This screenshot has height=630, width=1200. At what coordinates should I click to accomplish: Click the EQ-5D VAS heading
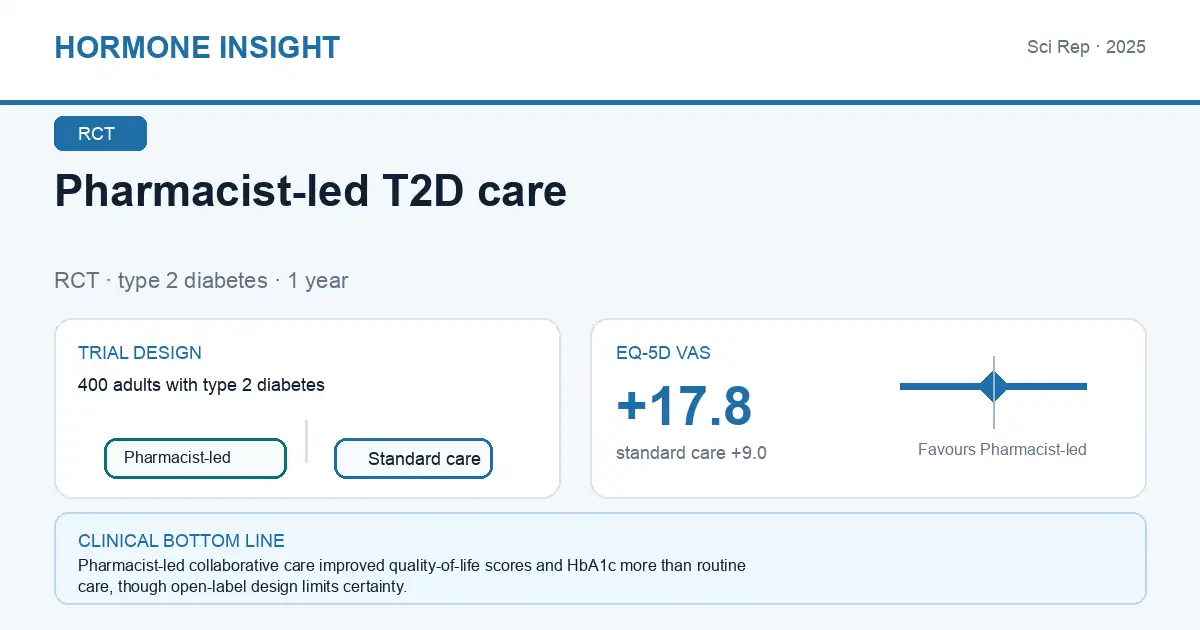click(x=664, y=353)
